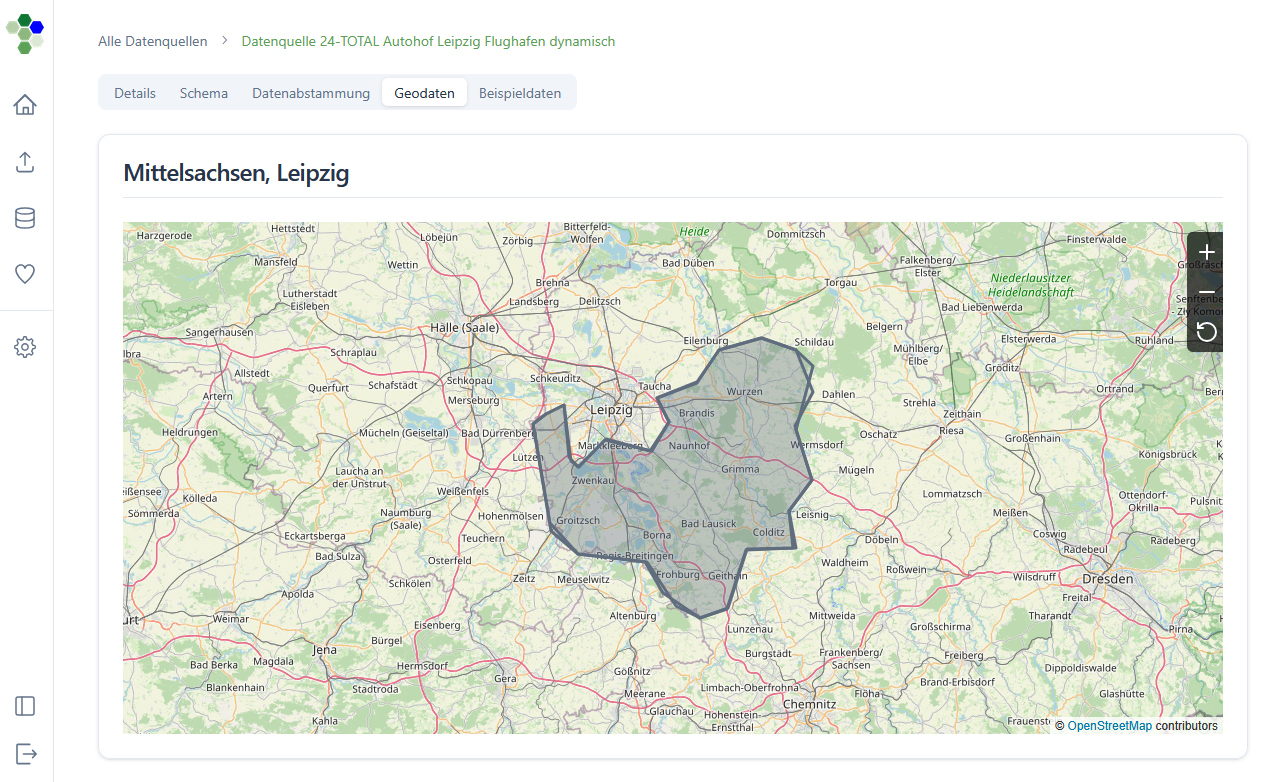Image resolution: width=1281 pixels, height=782 pixels.
Task: Switch to the Schema tab
Action: click(204, 93)
